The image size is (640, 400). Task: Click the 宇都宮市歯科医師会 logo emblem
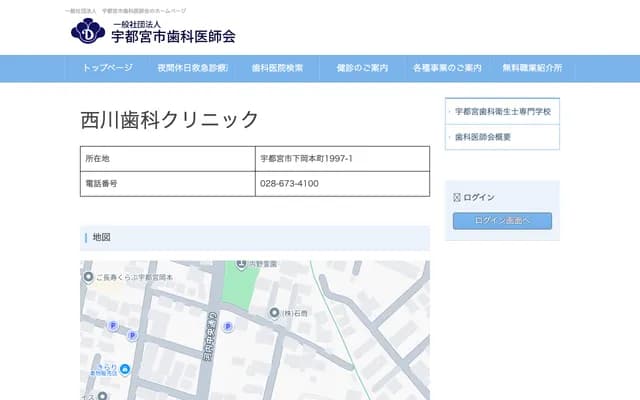coord(87,32)
